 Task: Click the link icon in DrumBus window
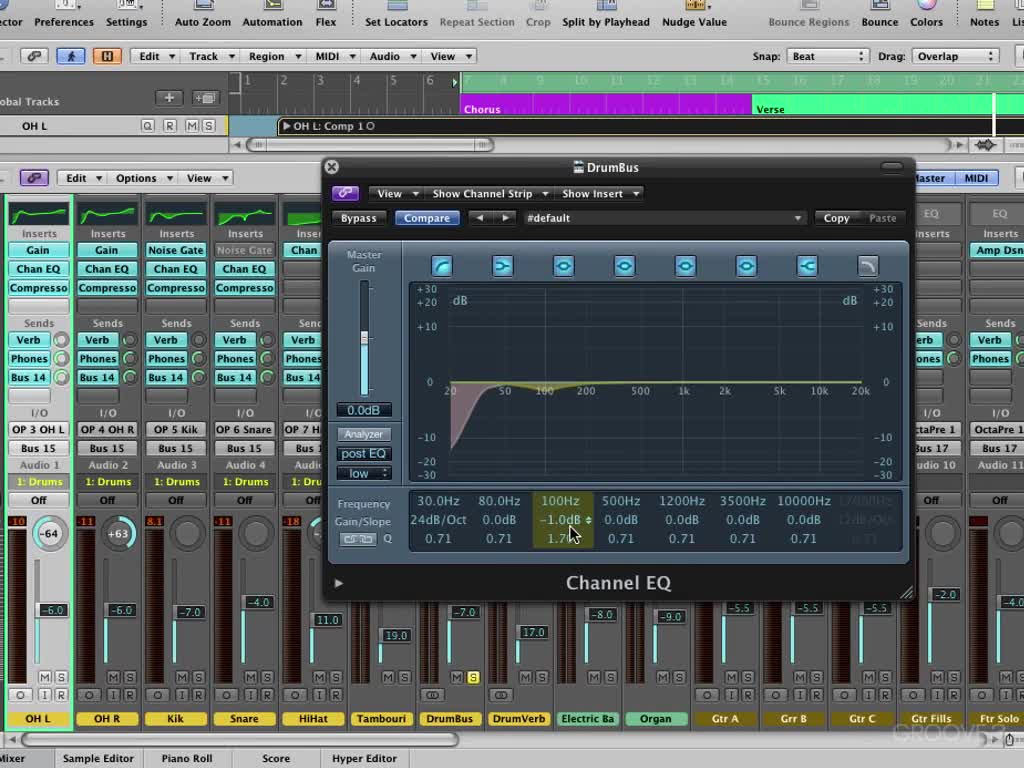click(x=345, y=193)
